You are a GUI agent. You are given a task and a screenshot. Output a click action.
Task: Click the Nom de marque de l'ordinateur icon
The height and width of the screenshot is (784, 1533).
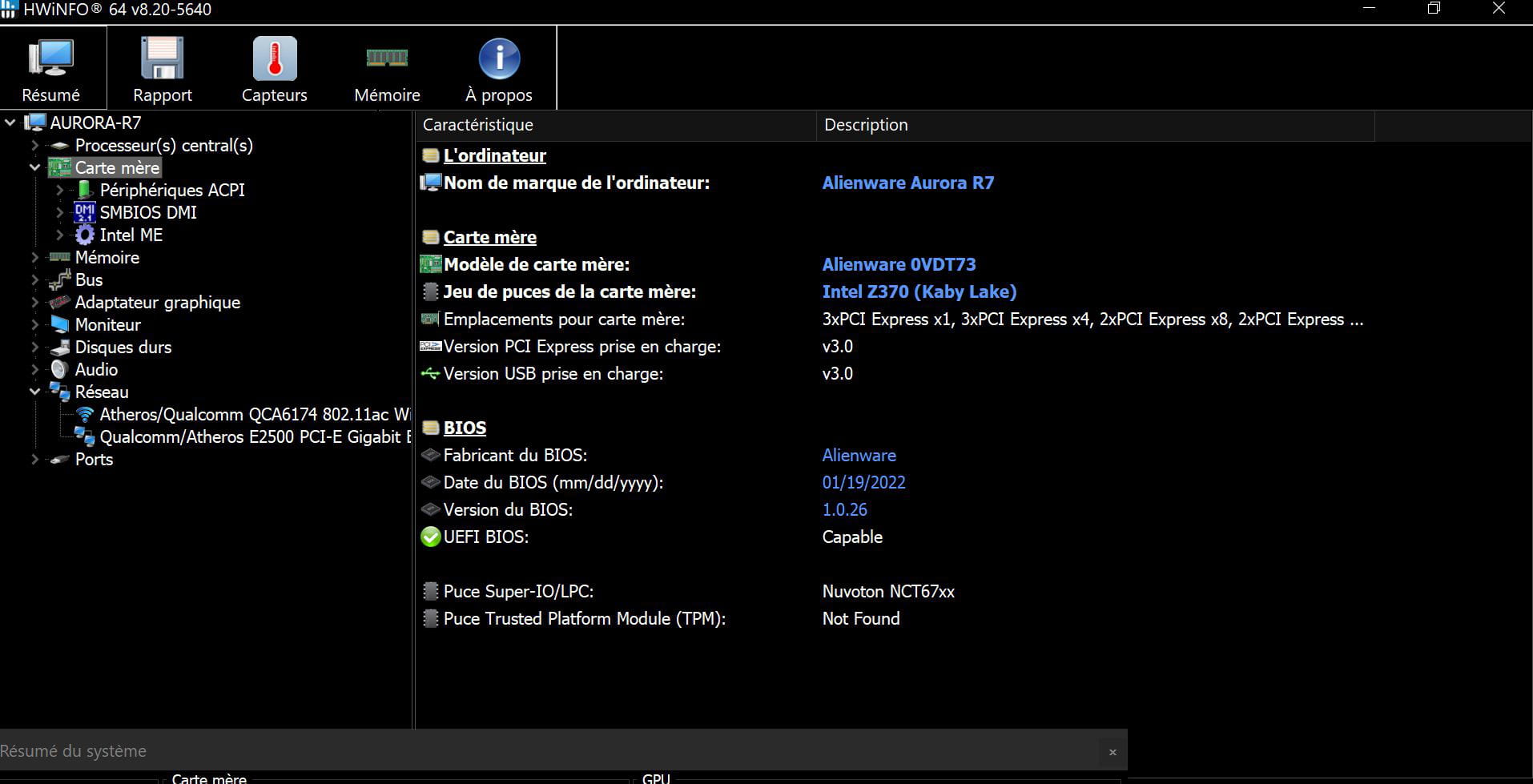coord(431,183)
